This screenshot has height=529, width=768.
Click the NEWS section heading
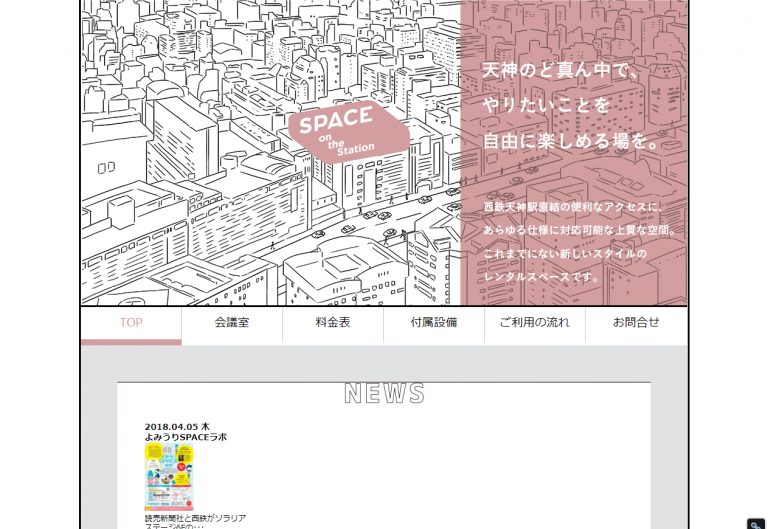coord(384,393)
